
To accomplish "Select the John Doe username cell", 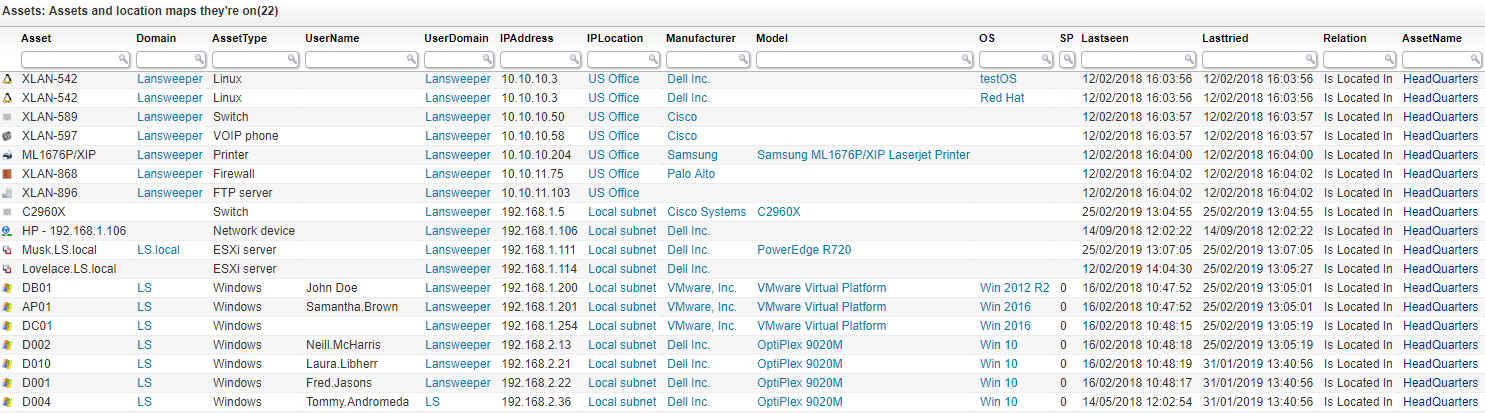I will click(x=331, y=288).
